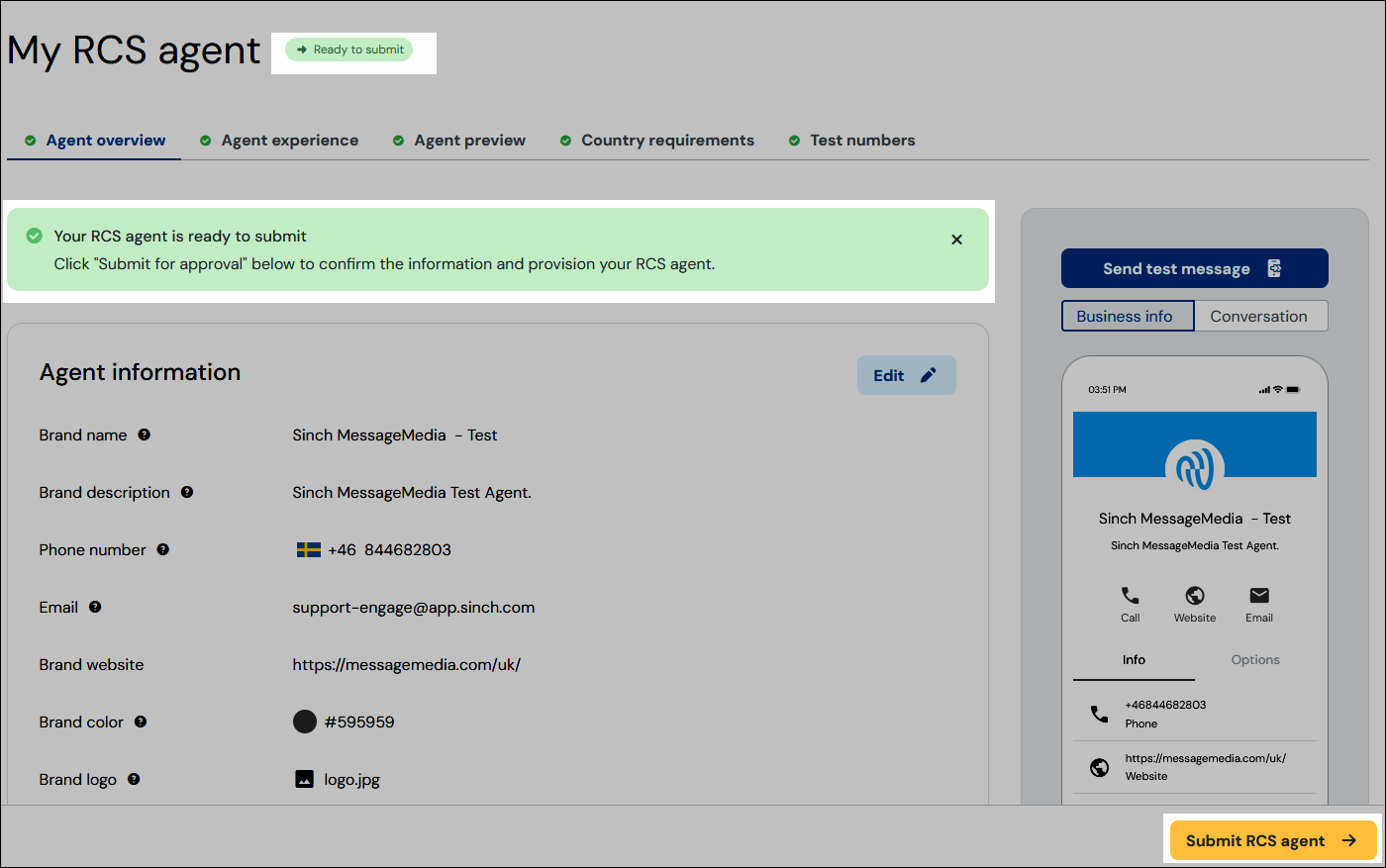Open the Test numbers tab

(851, 141)
